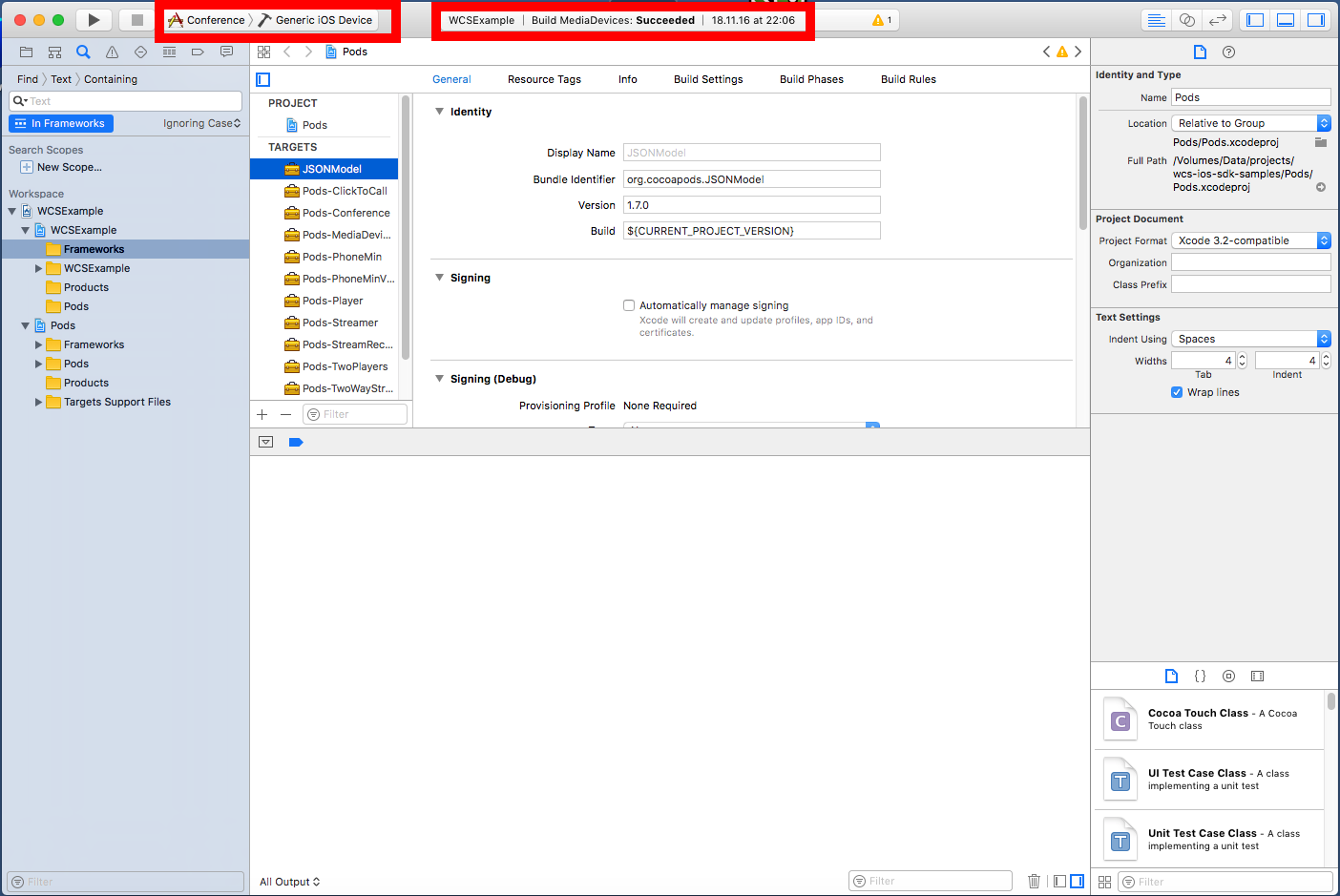Open the Ignoring Case search option popup
Screen dimensions: 1340x896
(201, 123)
